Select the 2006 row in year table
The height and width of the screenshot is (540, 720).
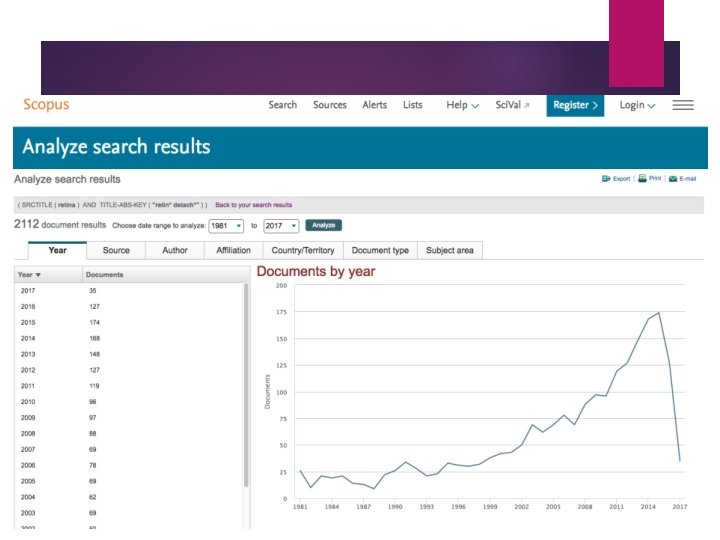point(129,465)
